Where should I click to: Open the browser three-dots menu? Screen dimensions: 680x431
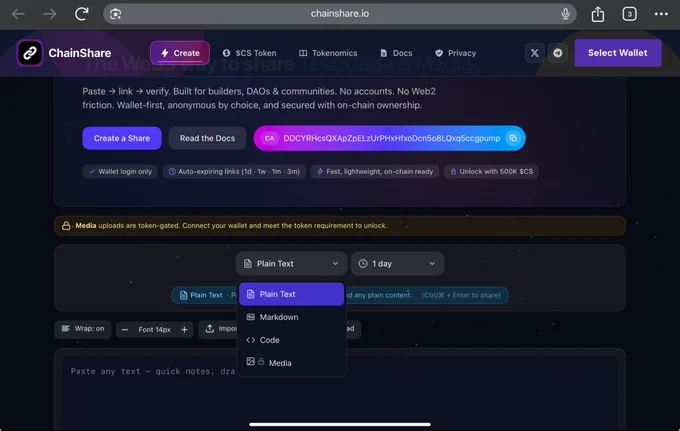click(x=661, y=14)
